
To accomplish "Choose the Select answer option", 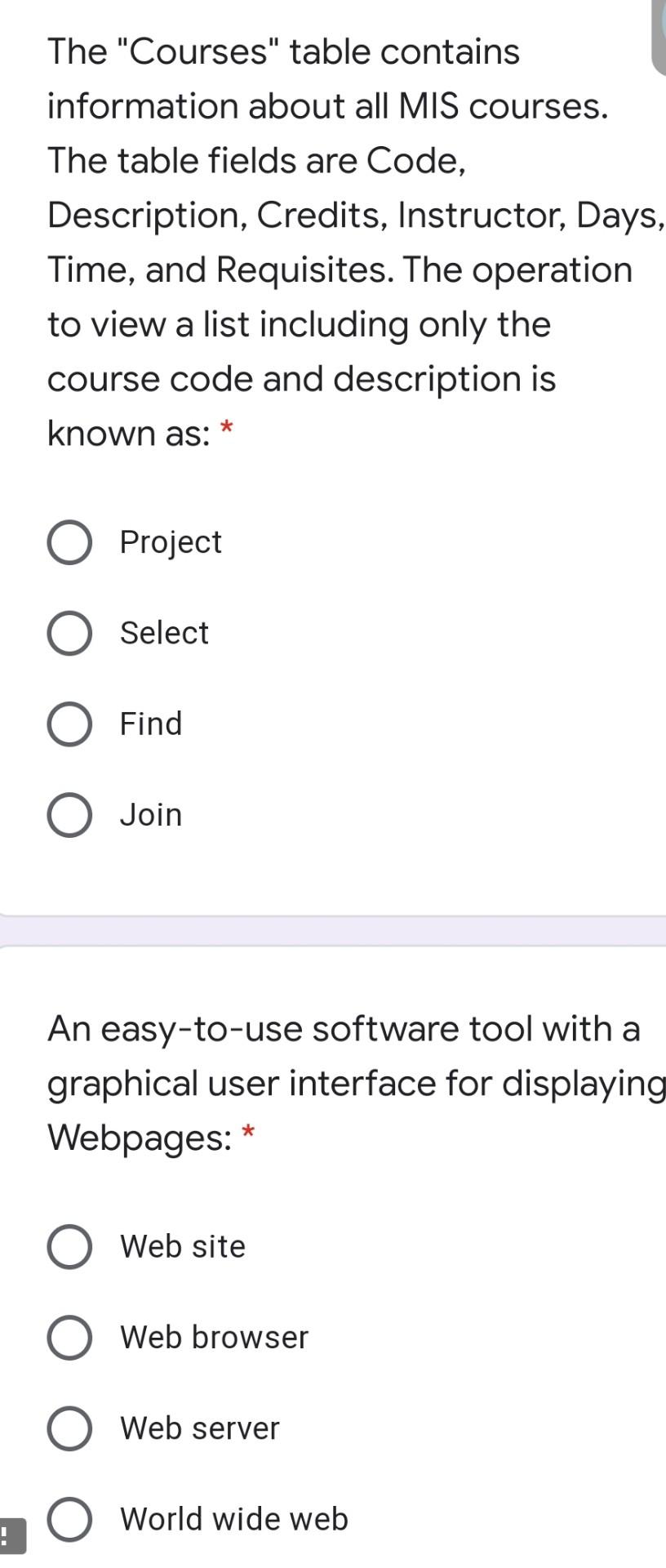I will tap(69, 633).
